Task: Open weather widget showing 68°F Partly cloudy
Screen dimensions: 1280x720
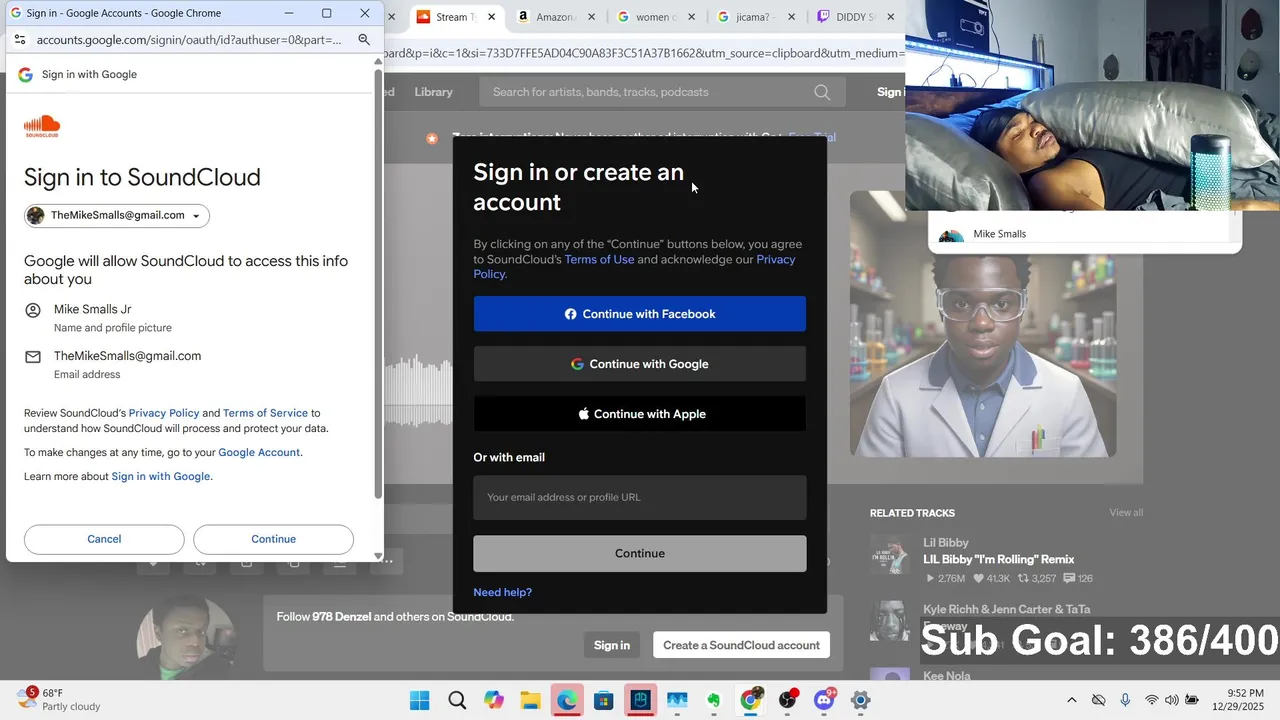Action: pyautogui.click(x=58, y=699)
